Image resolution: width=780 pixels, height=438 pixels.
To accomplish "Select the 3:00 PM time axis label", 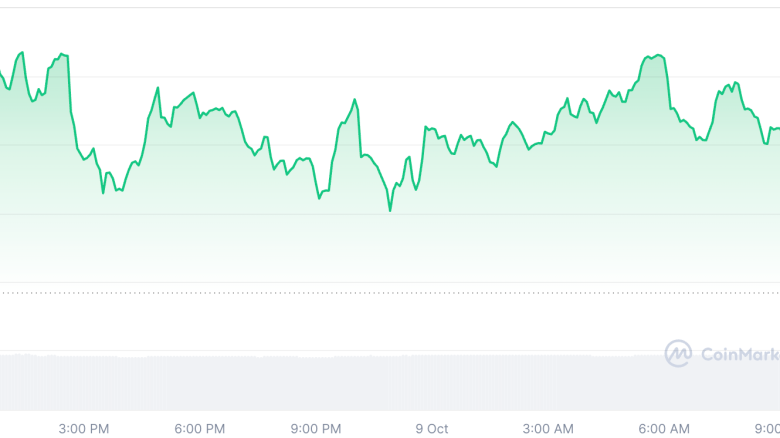I will pos(84,429).
